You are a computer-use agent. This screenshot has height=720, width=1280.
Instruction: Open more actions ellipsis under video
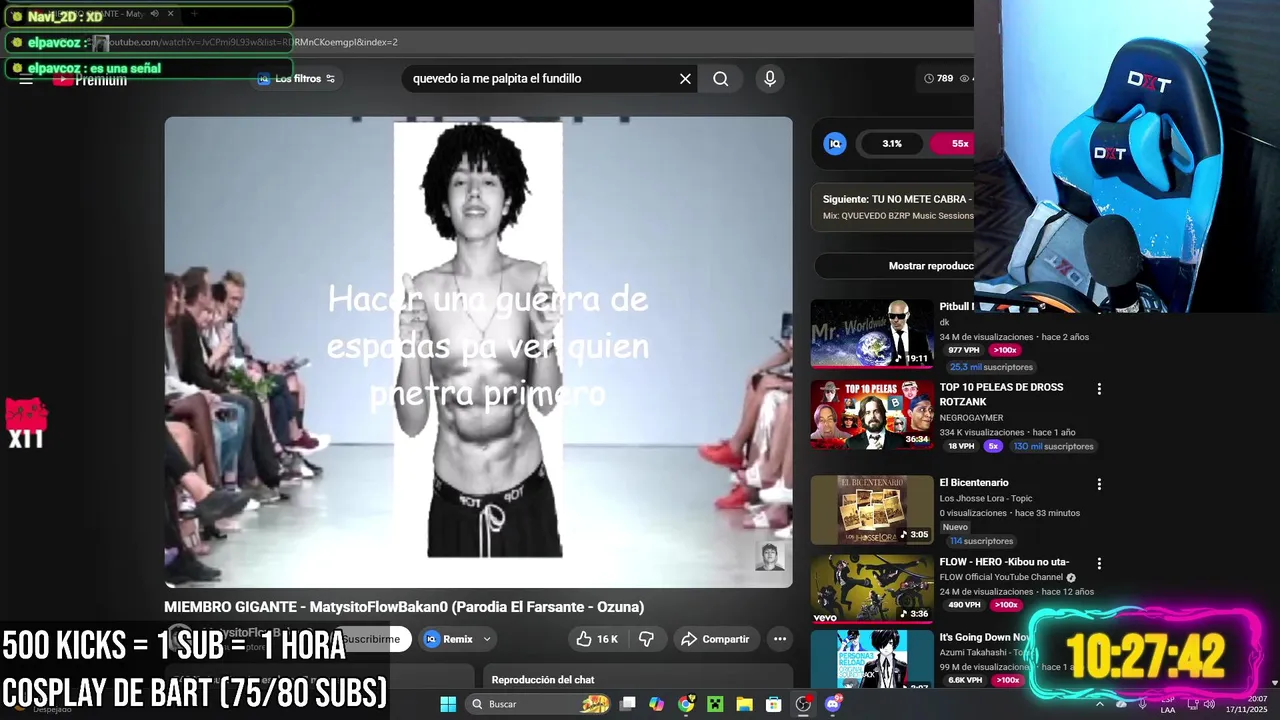point(780,639)
